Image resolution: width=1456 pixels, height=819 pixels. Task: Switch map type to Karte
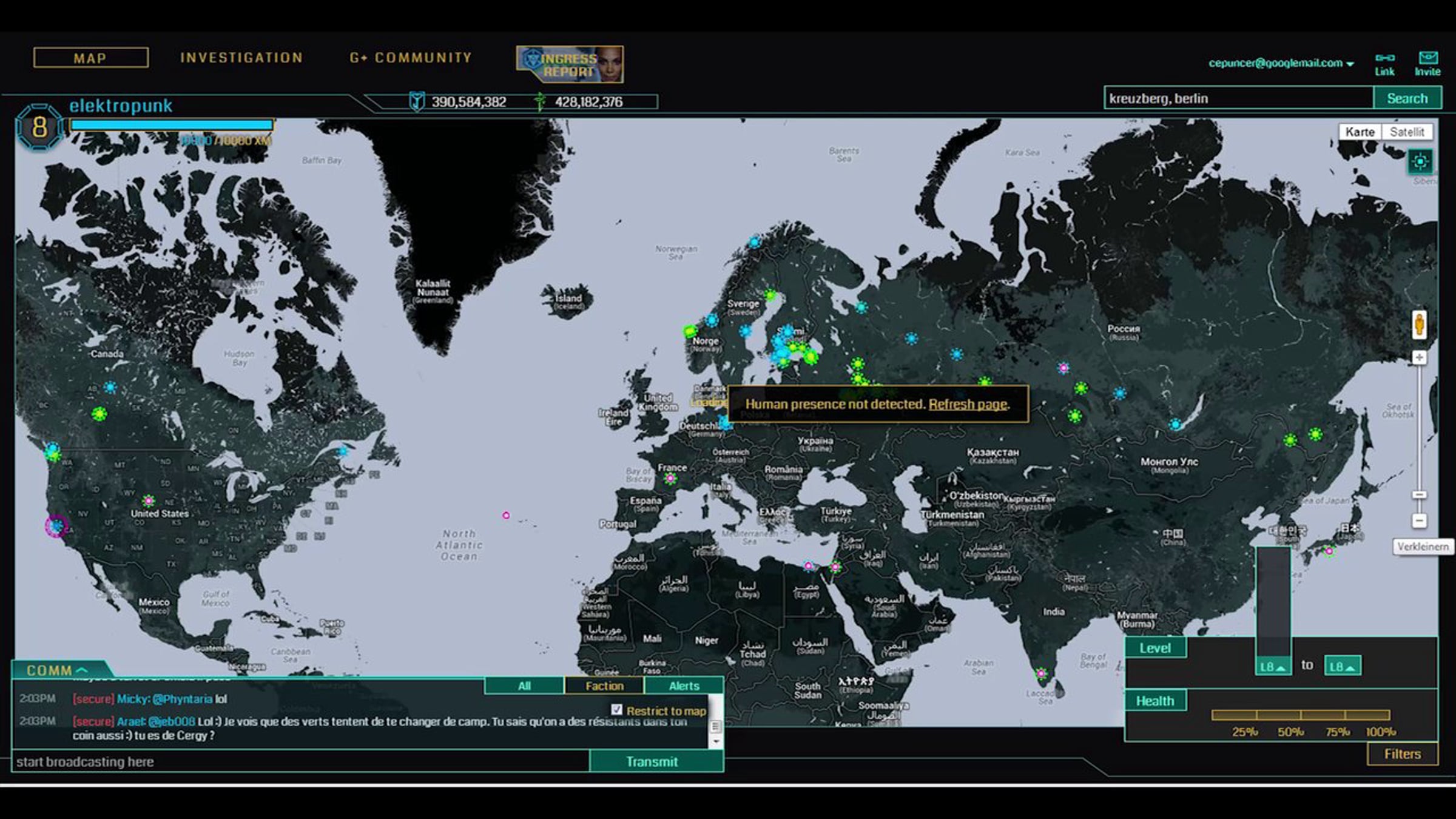(x=1360, y=132)
